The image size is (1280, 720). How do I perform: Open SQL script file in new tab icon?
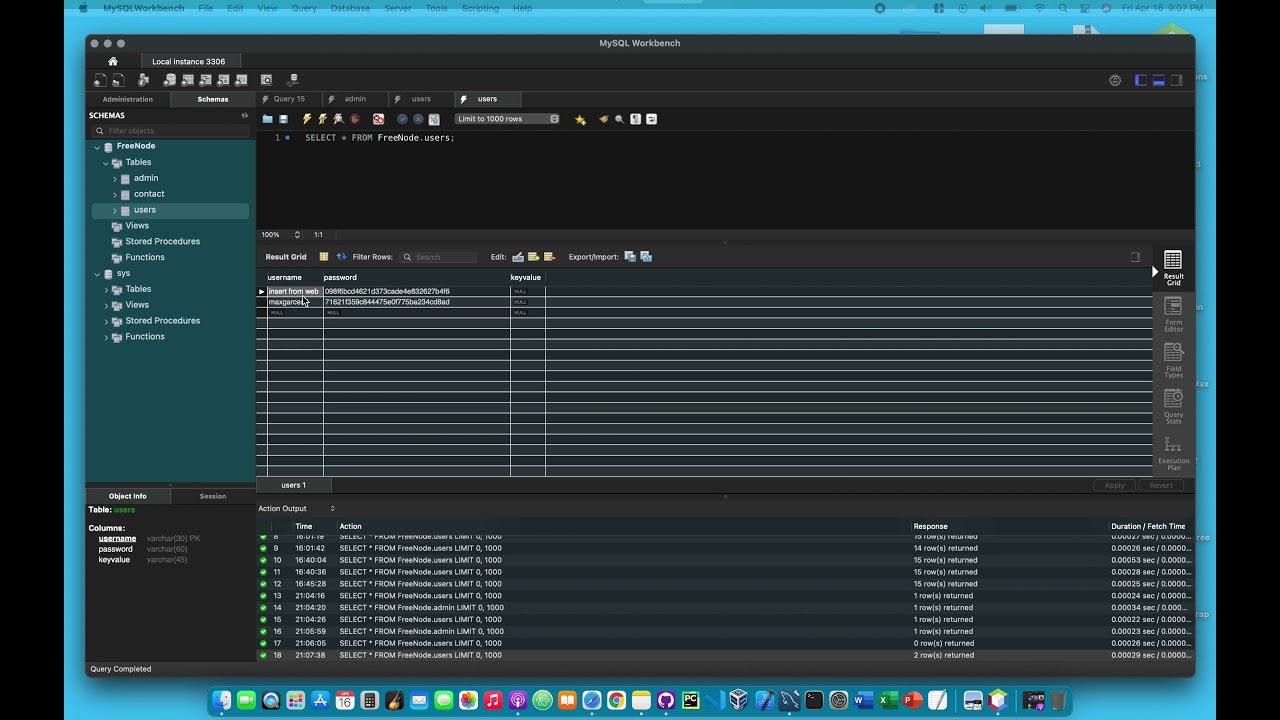118,80
